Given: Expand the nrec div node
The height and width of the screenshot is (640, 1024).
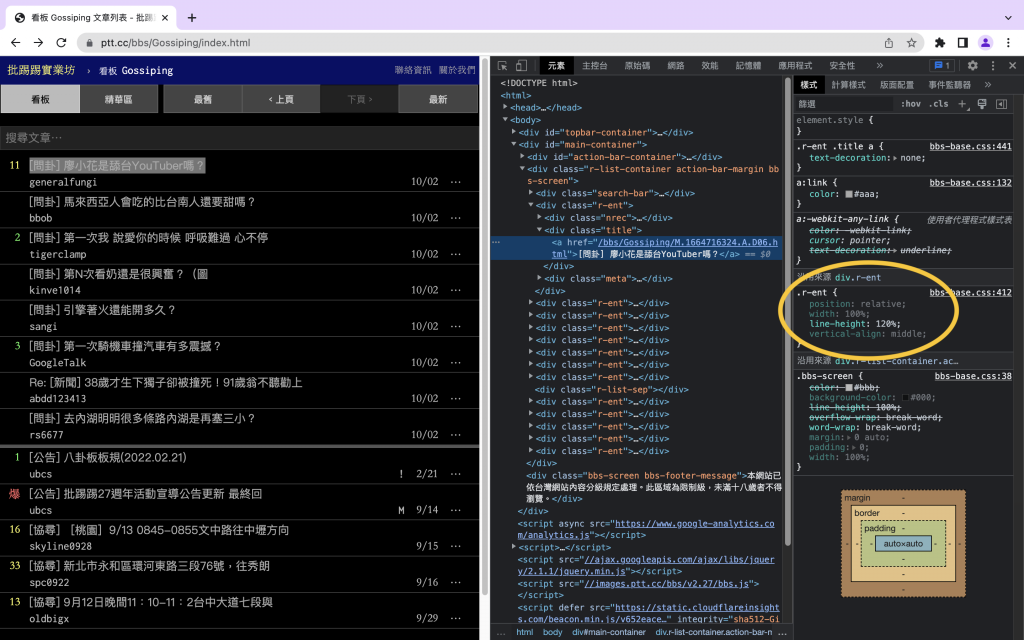Looking at the screenshot, I should [539, 217].
